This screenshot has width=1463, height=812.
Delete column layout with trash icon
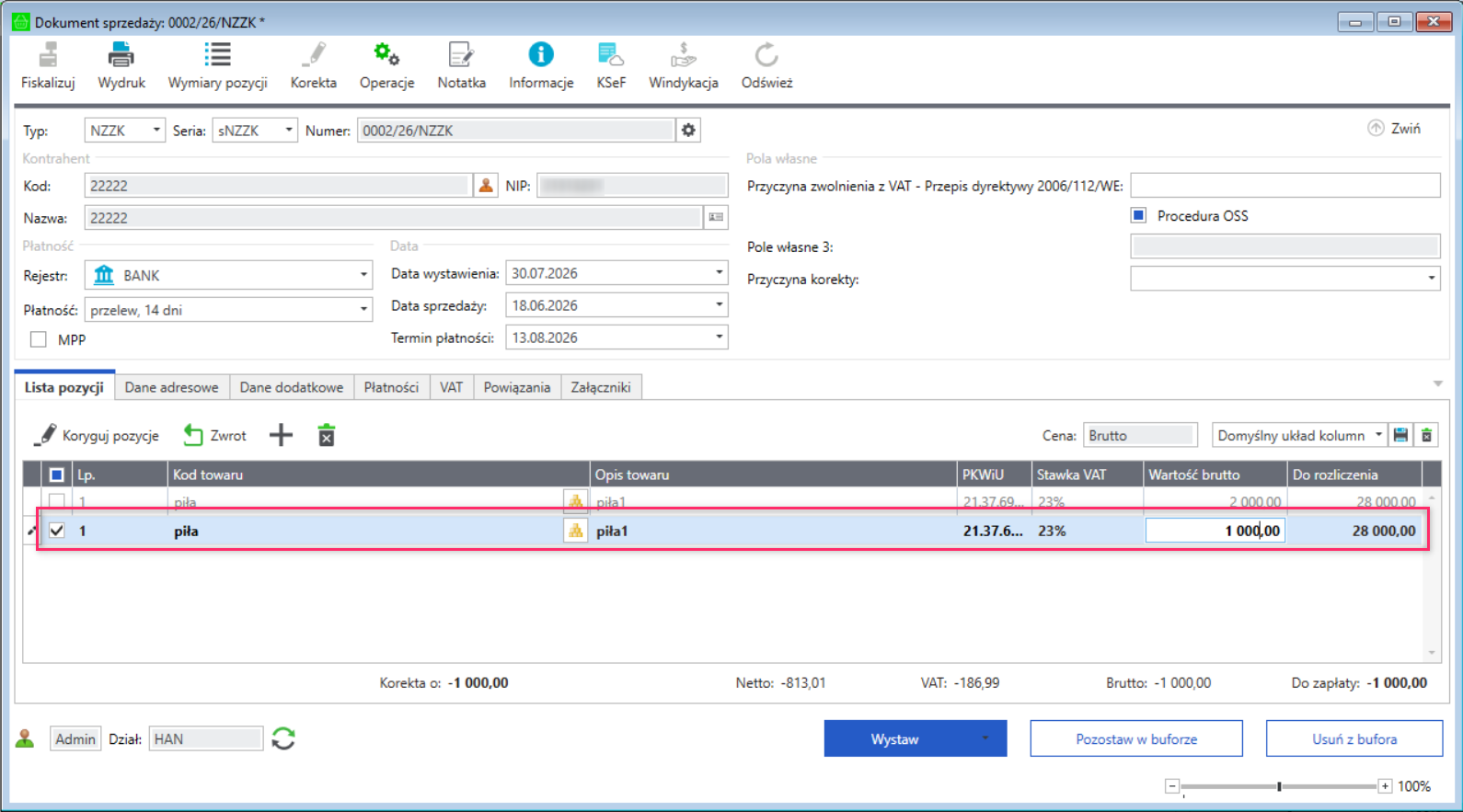point(1426,435)
